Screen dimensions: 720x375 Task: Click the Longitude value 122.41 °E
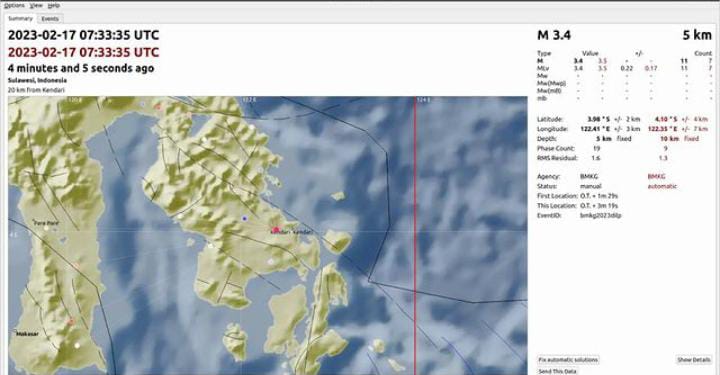[x=595, y=129]
